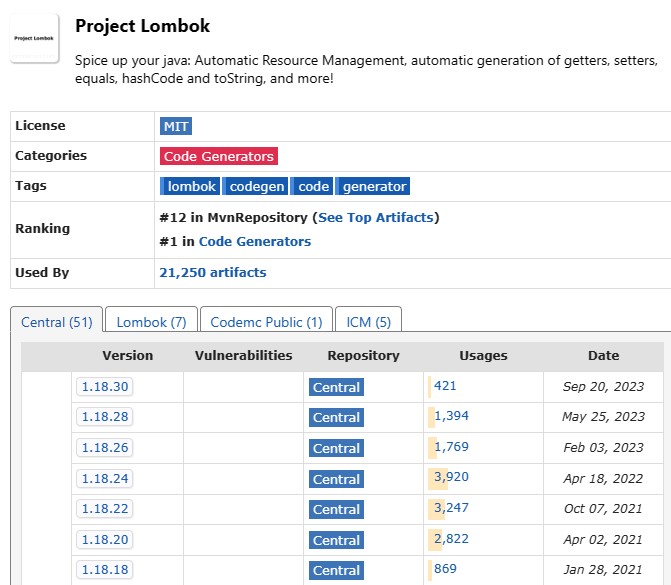The height and width of the screenshot is (585, 671).
Task: Click the Code Generators category badge
Action: point(218,156)
